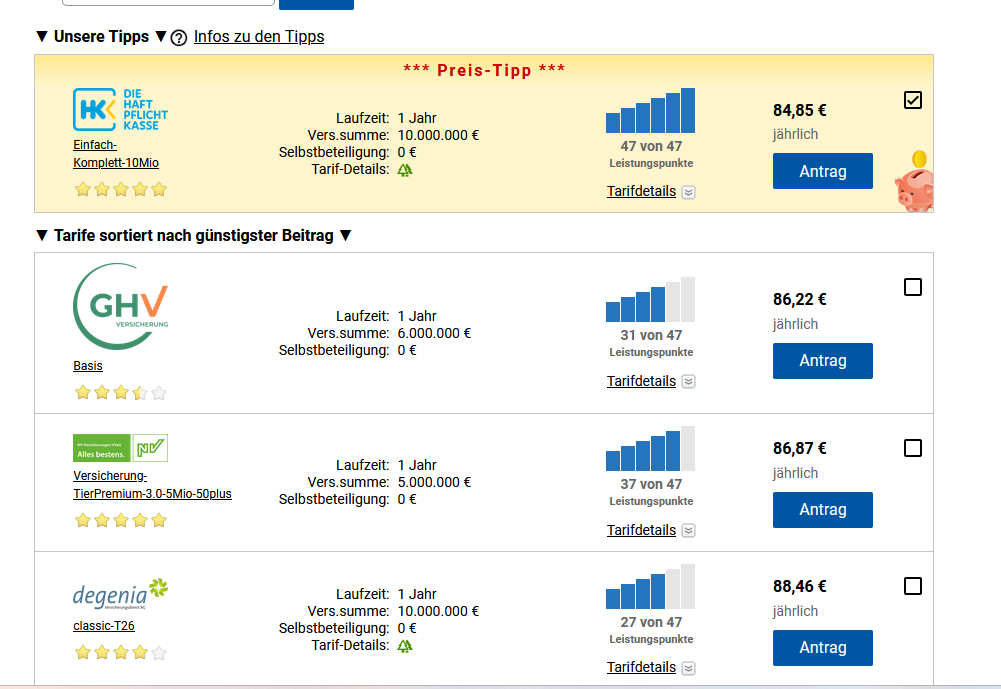Viewport: 1001px width, 689px height.
Task: Click the five-star rating under Einfach-Komplett-10Mio
Action: pos(120,189)
